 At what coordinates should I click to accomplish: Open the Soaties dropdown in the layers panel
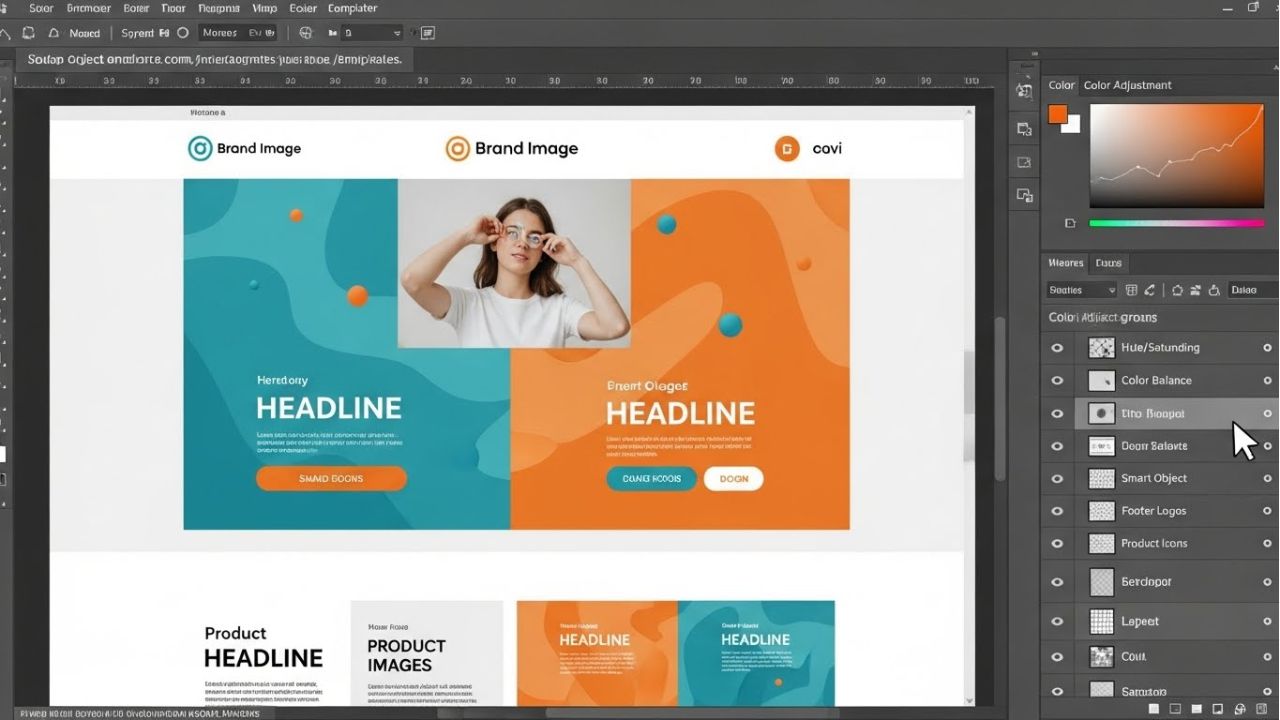point(1081,290)
